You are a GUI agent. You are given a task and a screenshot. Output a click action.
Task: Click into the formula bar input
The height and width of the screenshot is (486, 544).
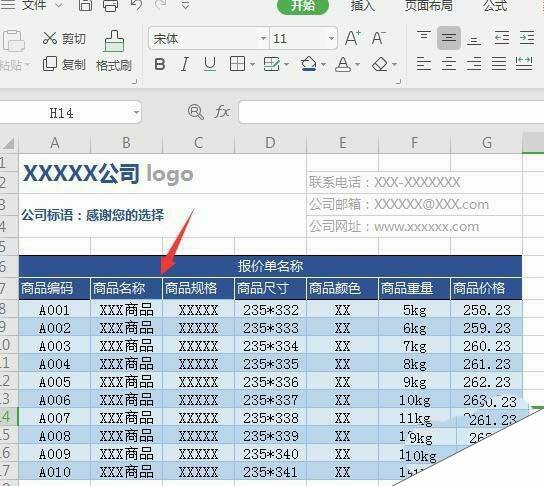click(x=391, y=112)
